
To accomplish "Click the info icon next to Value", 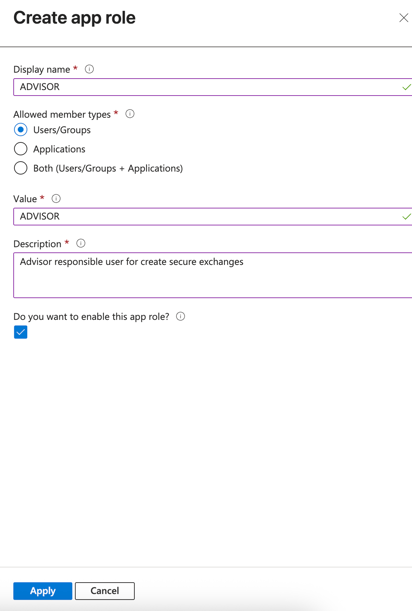I will click(56, 198).
